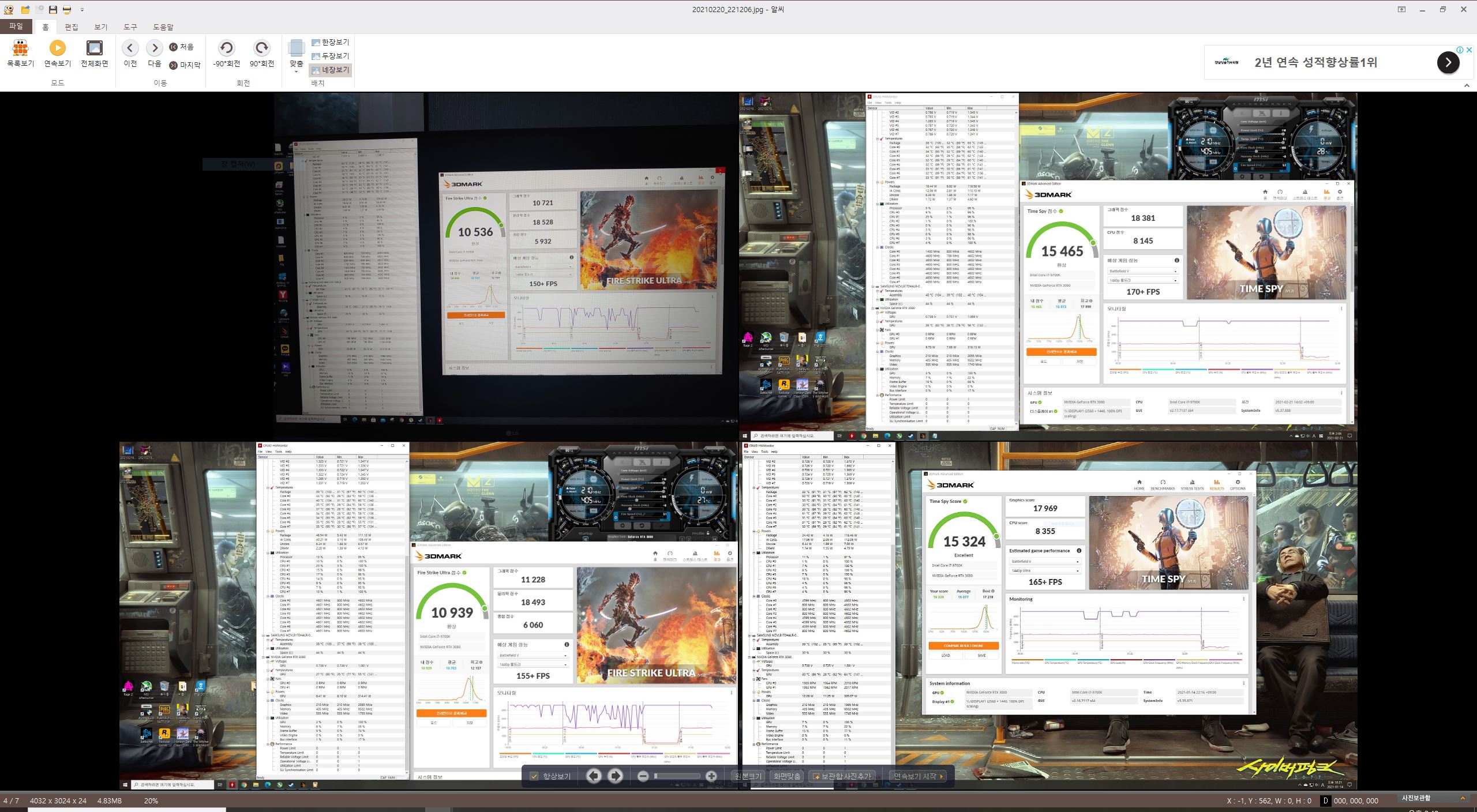
Task: Click the left arrow in the floating bar
Action: click(x=594, y=776)
